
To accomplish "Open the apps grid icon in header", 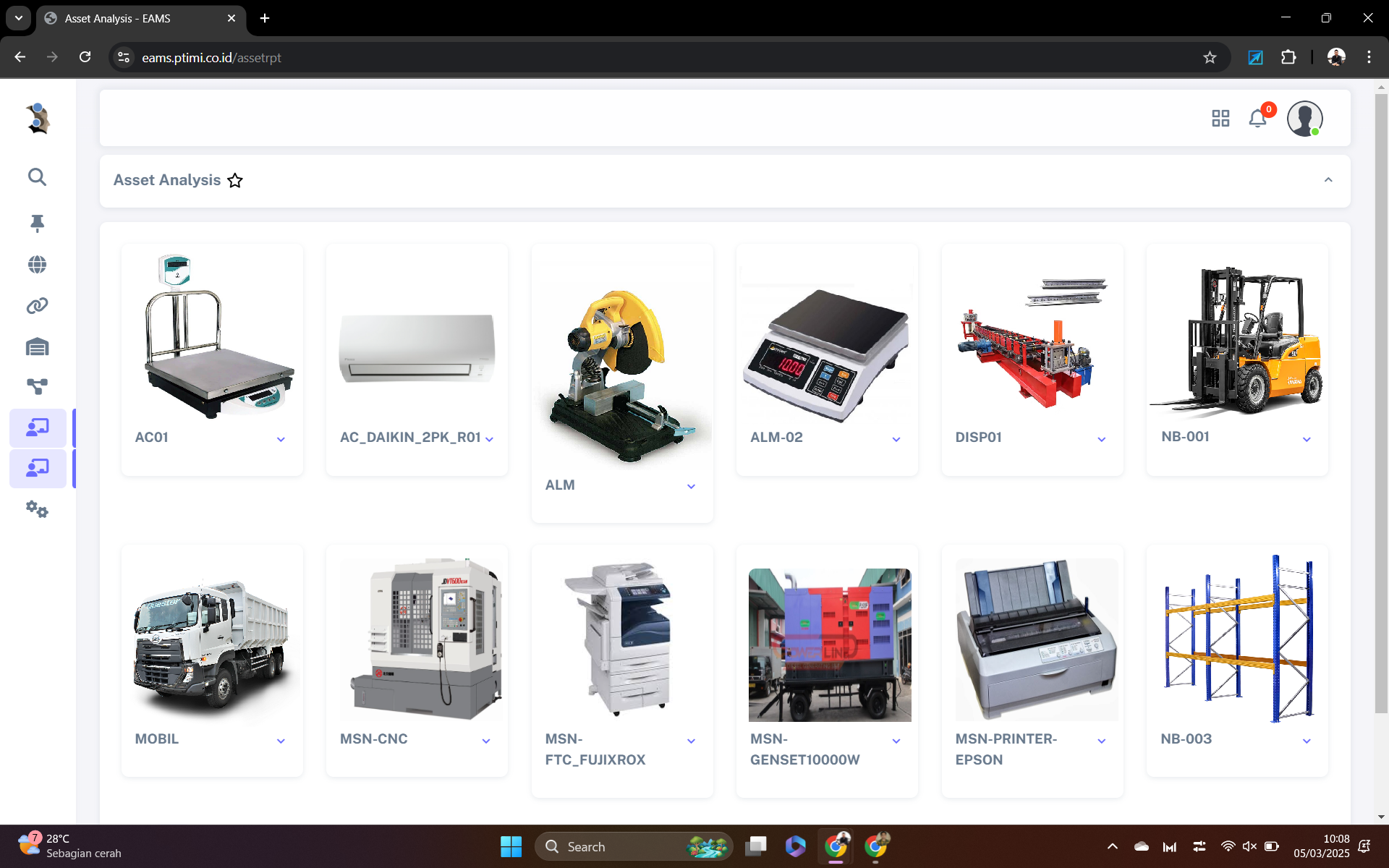I will [x=1220, y=119].
